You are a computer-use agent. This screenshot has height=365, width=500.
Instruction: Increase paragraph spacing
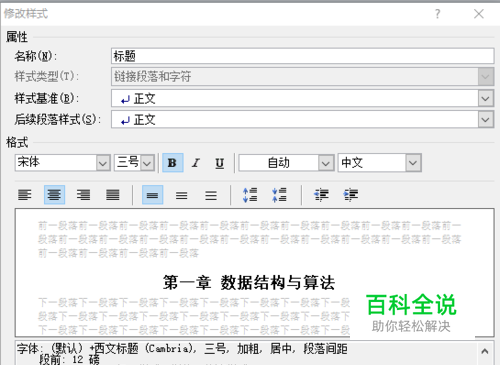tap(250, 195)
